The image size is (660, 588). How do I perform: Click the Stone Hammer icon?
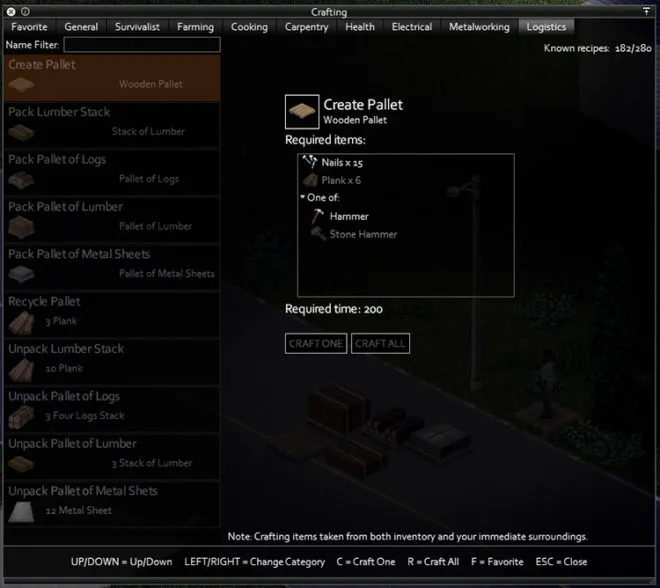click(x=315, y=234)
